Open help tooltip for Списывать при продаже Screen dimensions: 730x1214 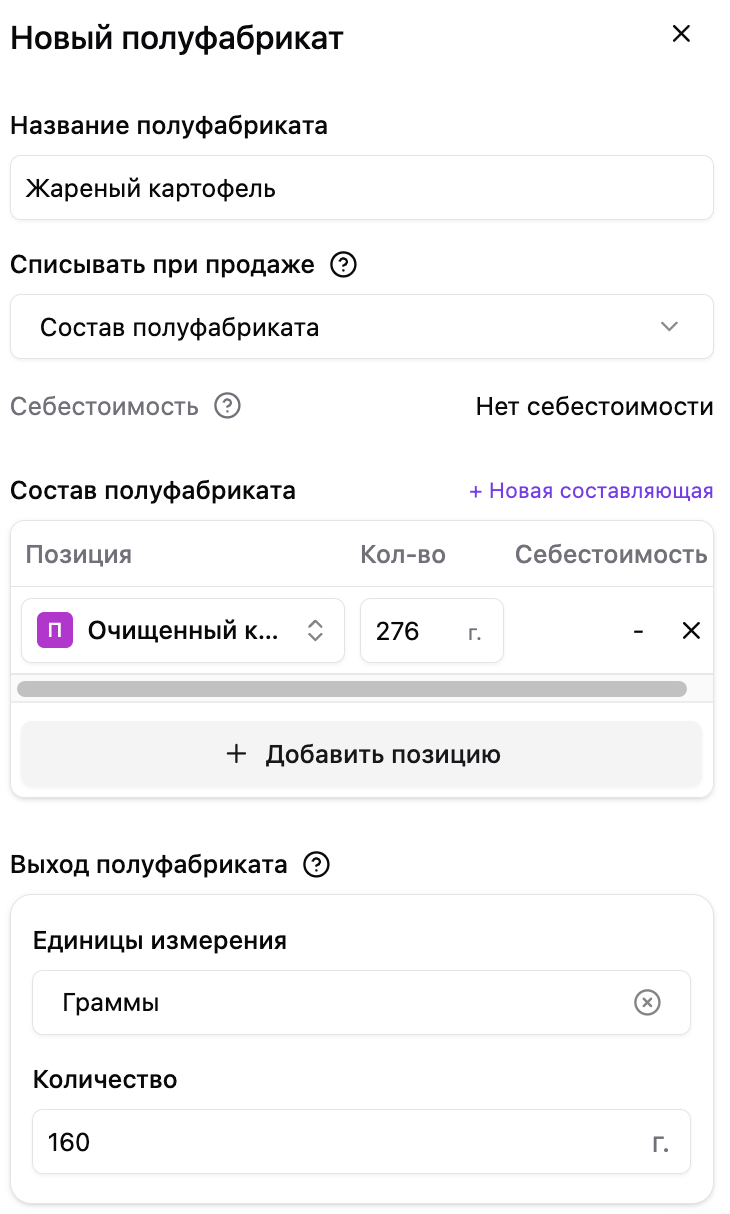coord(343,265)
